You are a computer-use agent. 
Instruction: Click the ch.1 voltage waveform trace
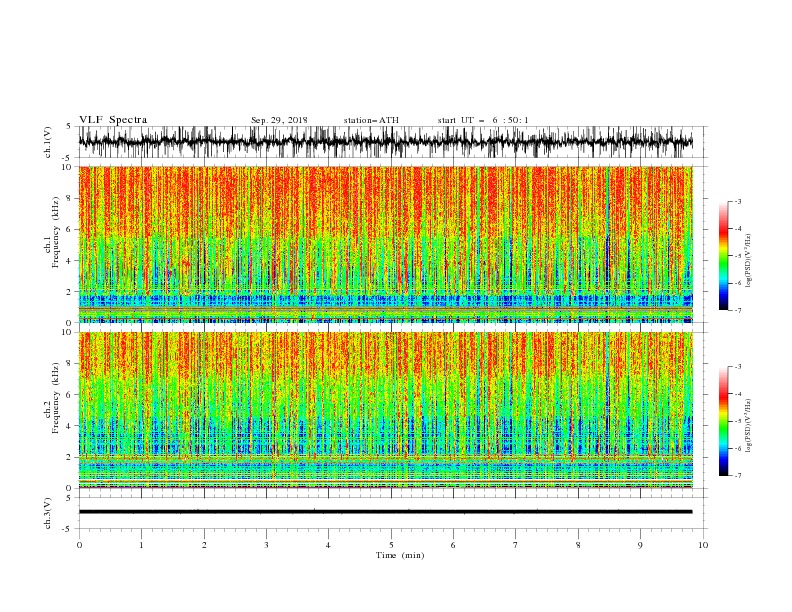click(x=385, y=142)
